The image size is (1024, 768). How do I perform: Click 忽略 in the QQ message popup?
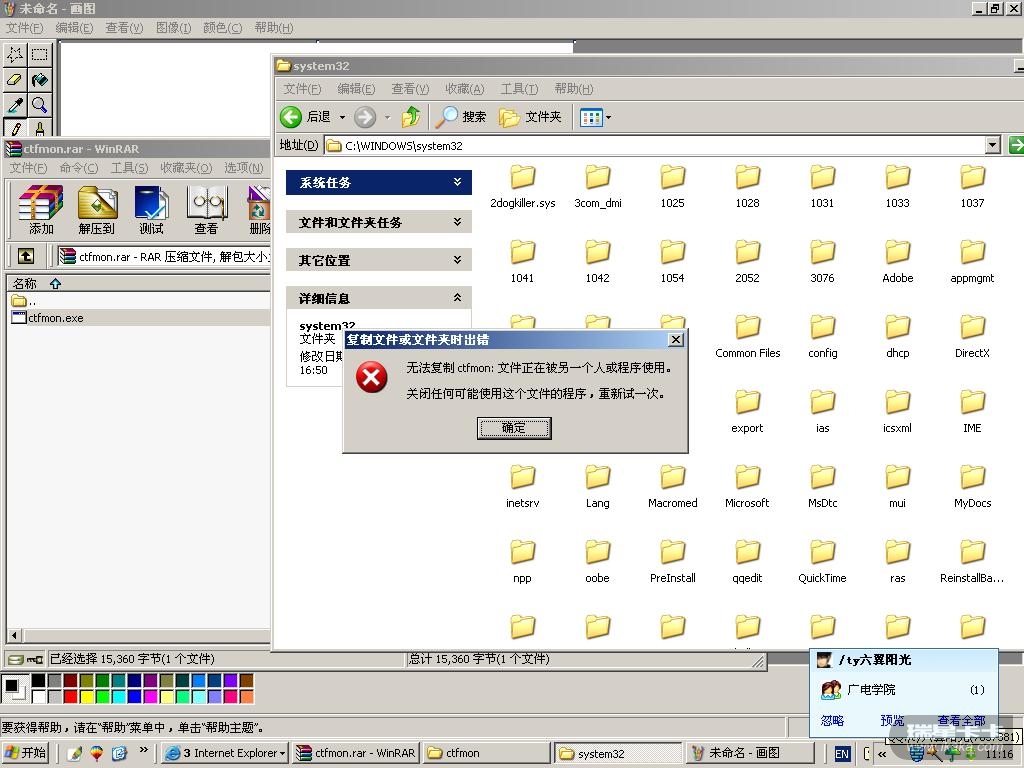click(x=832, y=720)
